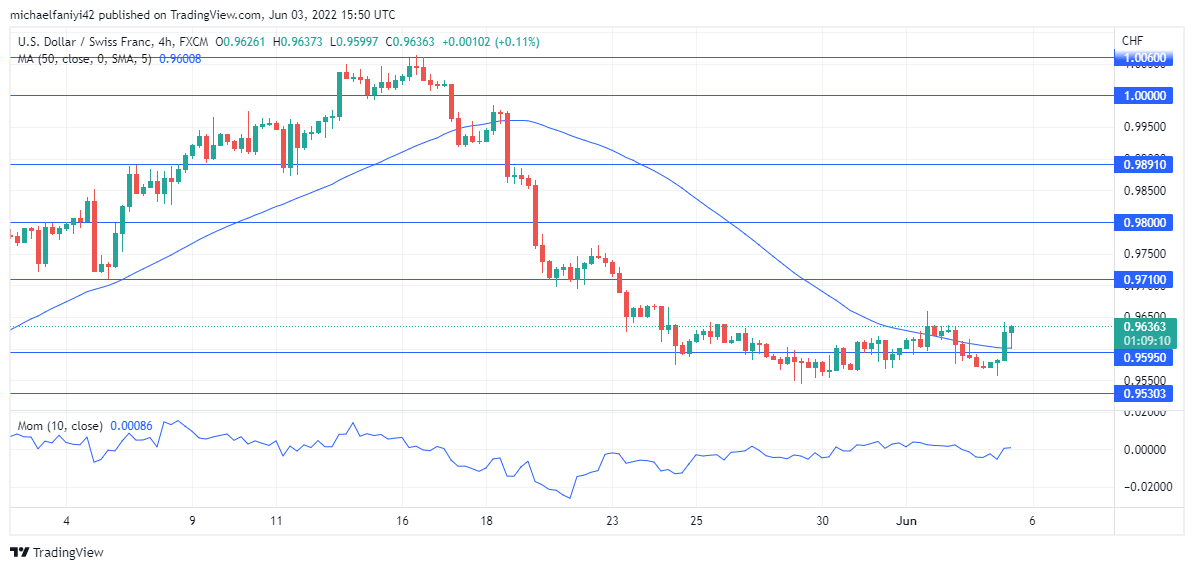Select the 0.98910 price level label

coord(1145,164)
